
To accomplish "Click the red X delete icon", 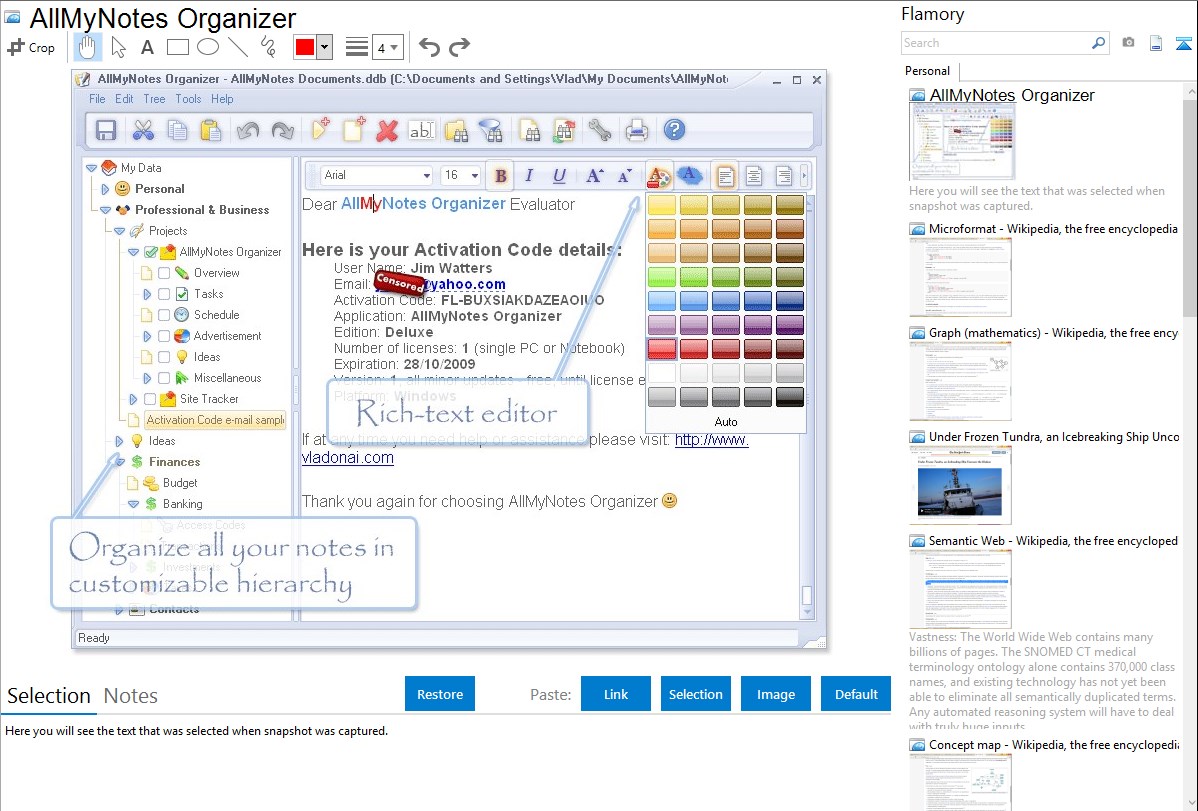I will tap(387, 131).
